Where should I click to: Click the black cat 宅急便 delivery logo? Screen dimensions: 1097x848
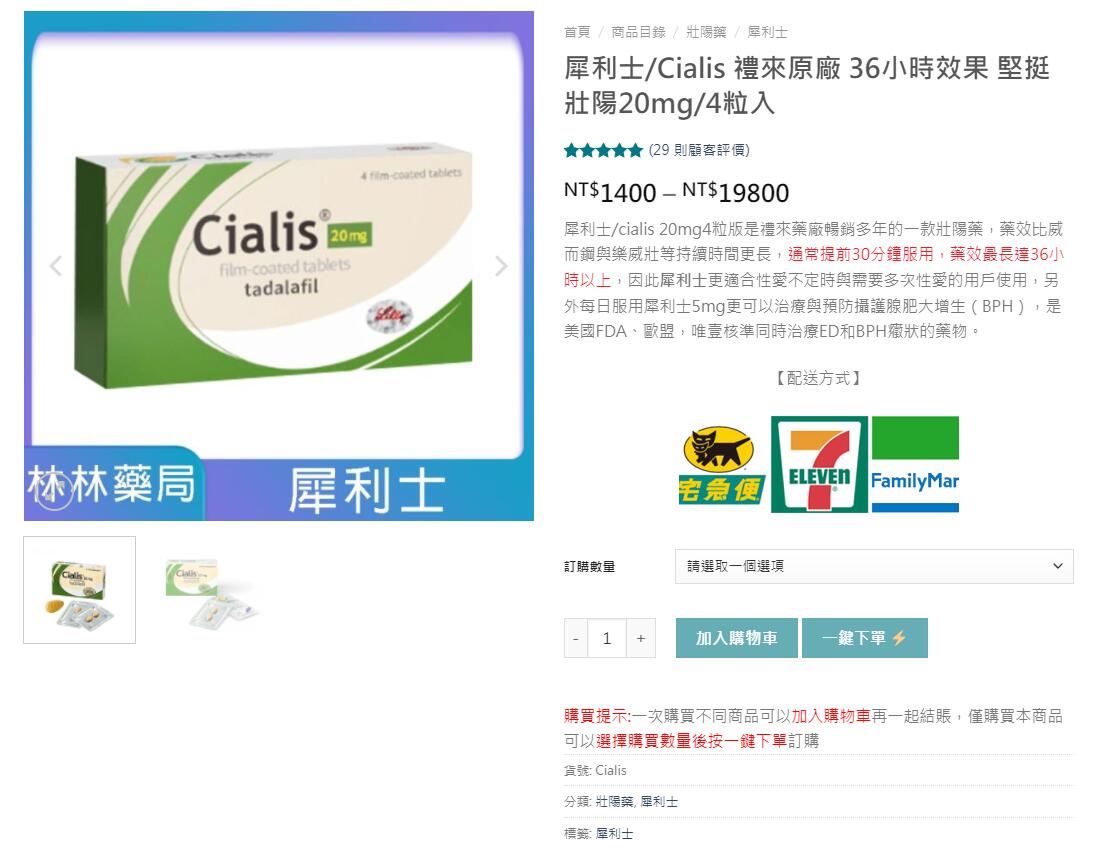[721, 465]
